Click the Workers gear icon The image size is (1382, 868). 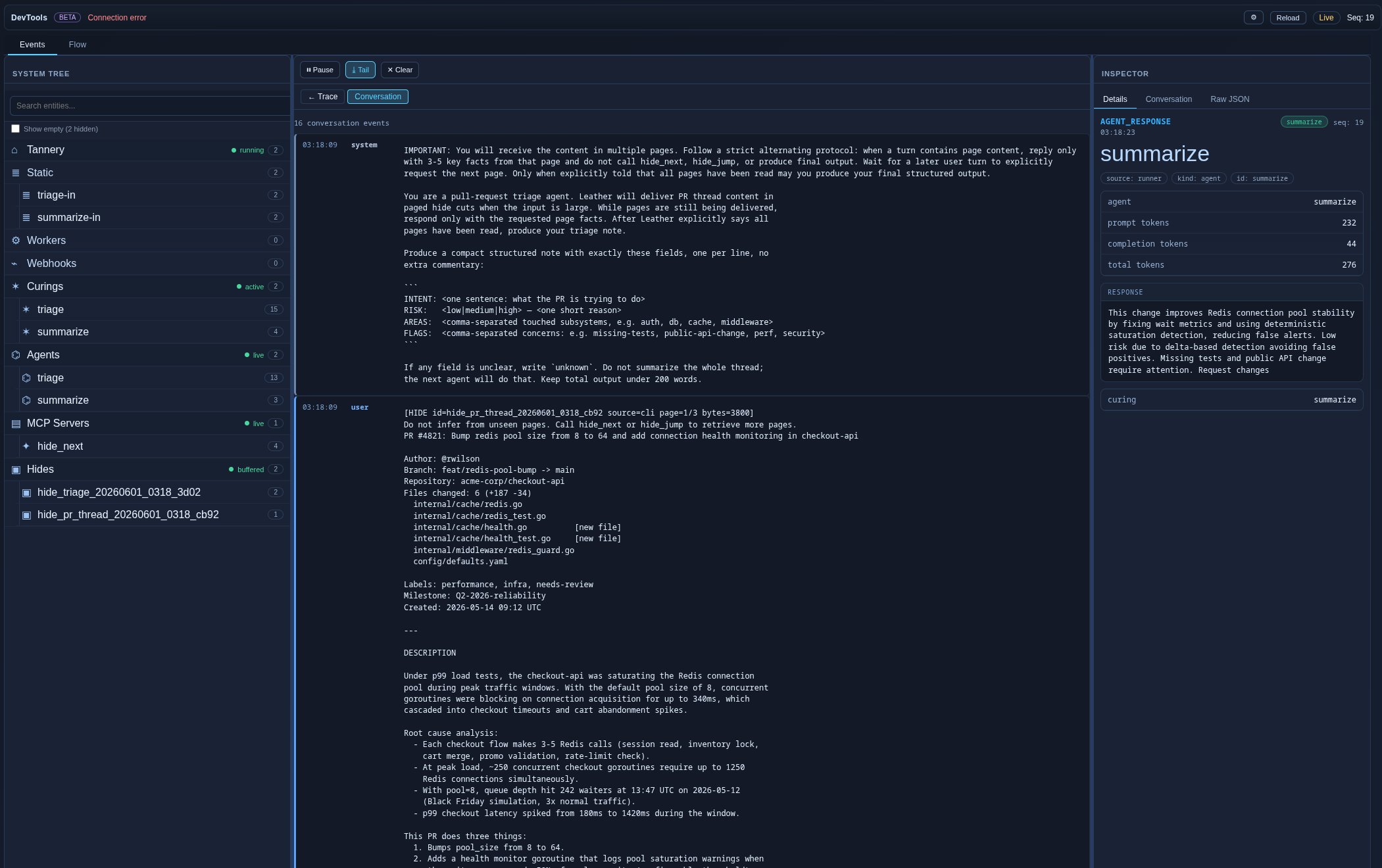pyautogui.click(x=16, y=241)
